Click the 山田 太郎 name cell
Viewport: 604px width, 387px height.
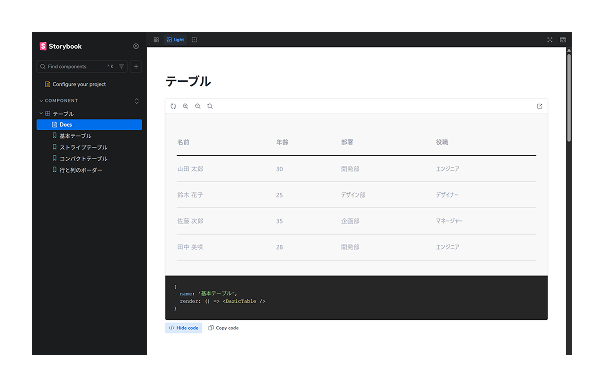pos(190,169)
